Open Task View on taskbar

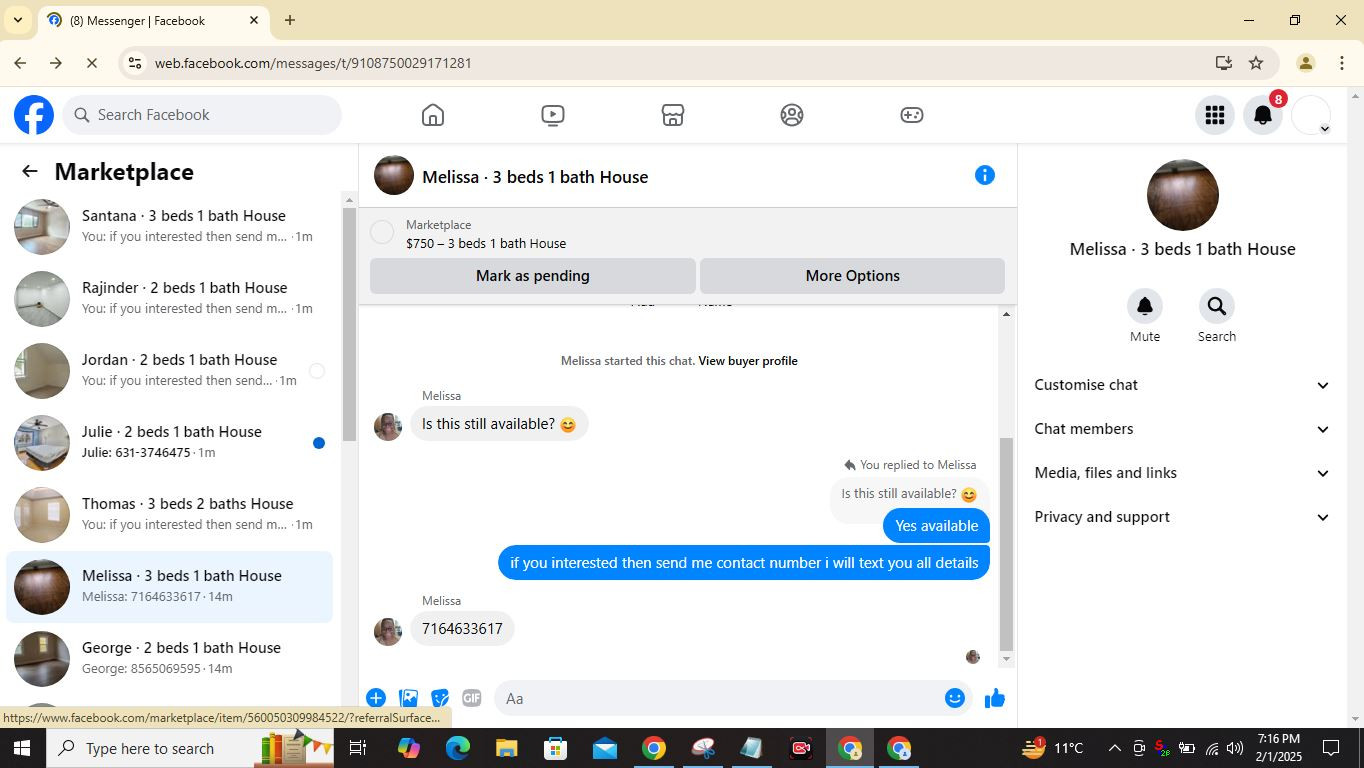tap(358, 748)
